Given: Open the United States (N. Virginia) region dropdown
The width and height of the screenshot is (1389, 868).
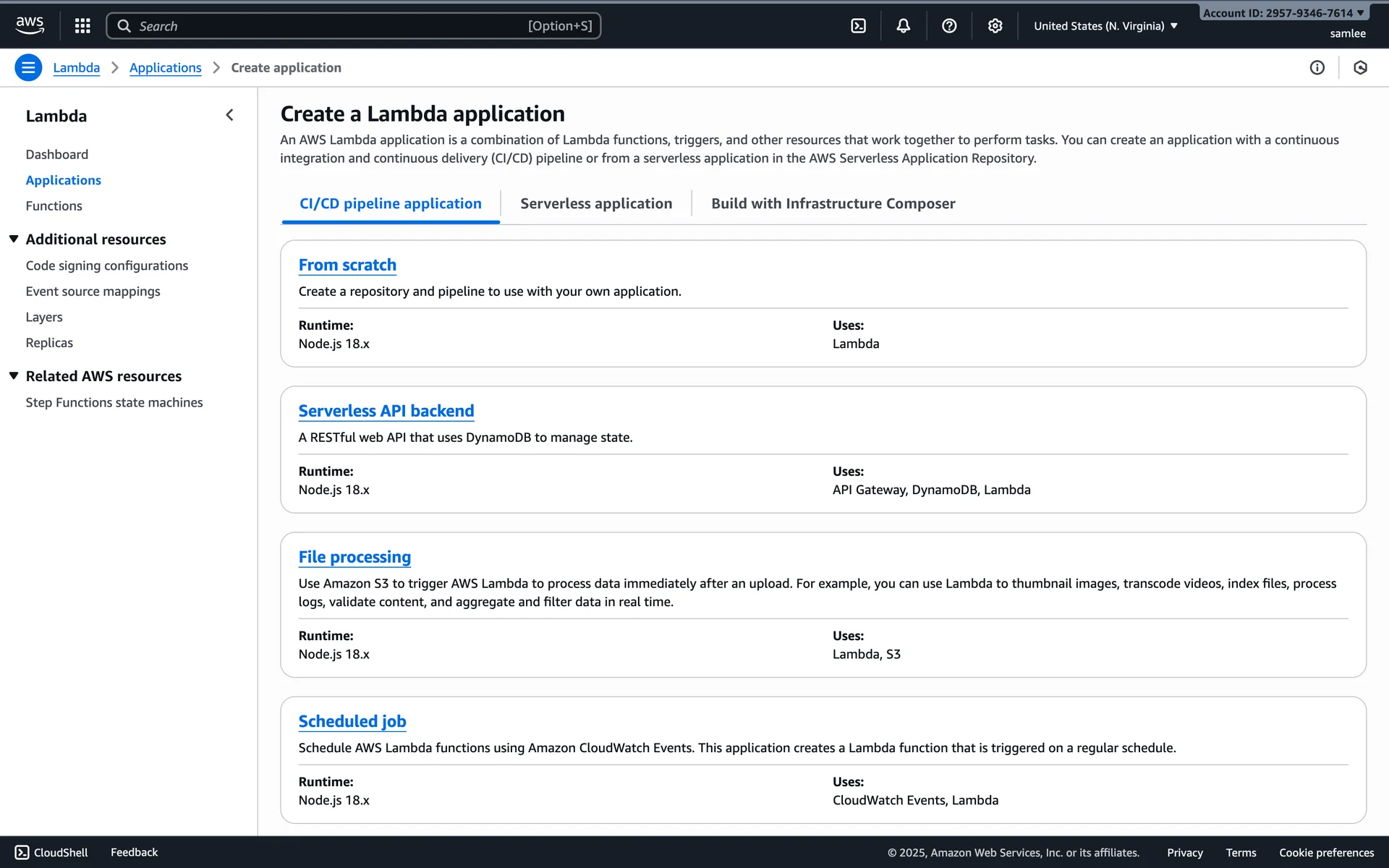Looking at the screenshot, I should (1105, 26).
